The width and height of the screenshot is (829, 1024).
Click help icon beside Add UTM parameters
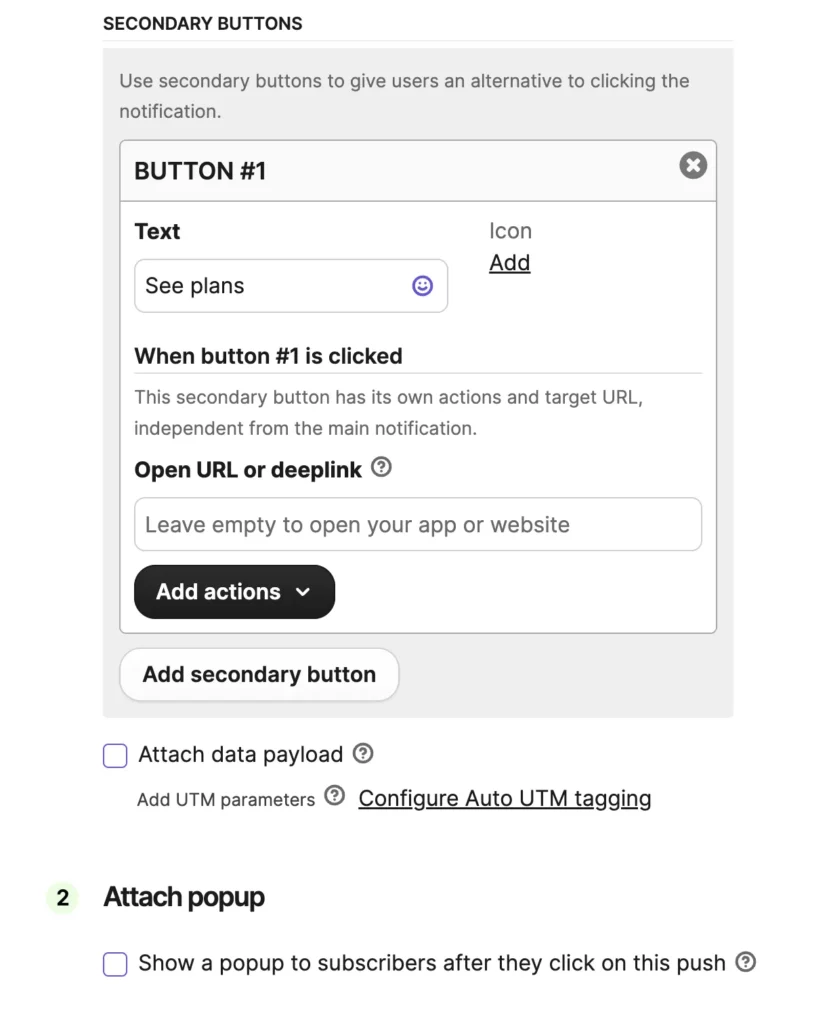[335, 796]
